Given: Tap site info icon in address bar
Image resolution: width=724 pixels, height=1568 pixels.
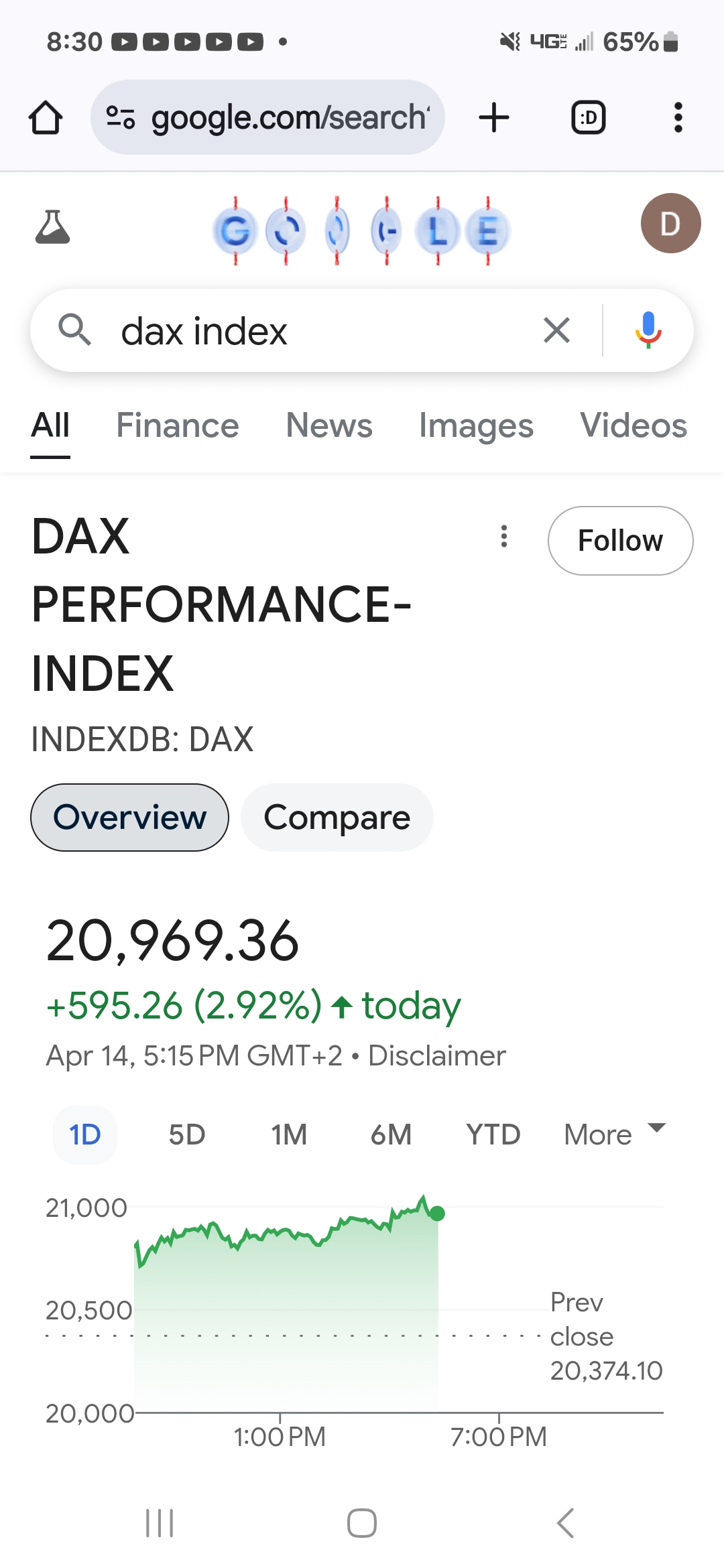Looking at the screenshot, I should [x=121, y=118].
